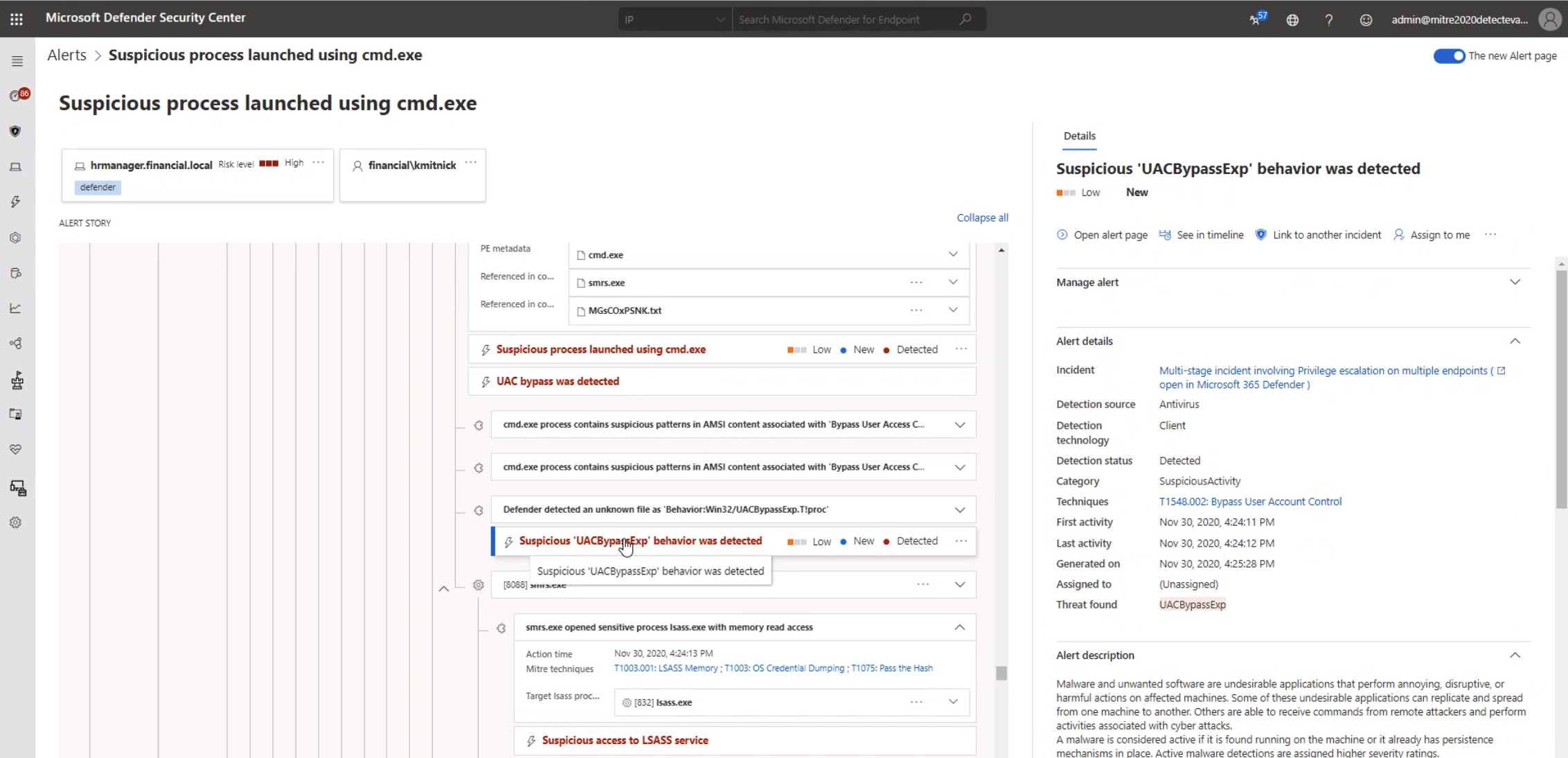This screenshot has height=758, width=1568.
Task: Open the Multi-stage incident link
Action: [x=1332, y=378]
